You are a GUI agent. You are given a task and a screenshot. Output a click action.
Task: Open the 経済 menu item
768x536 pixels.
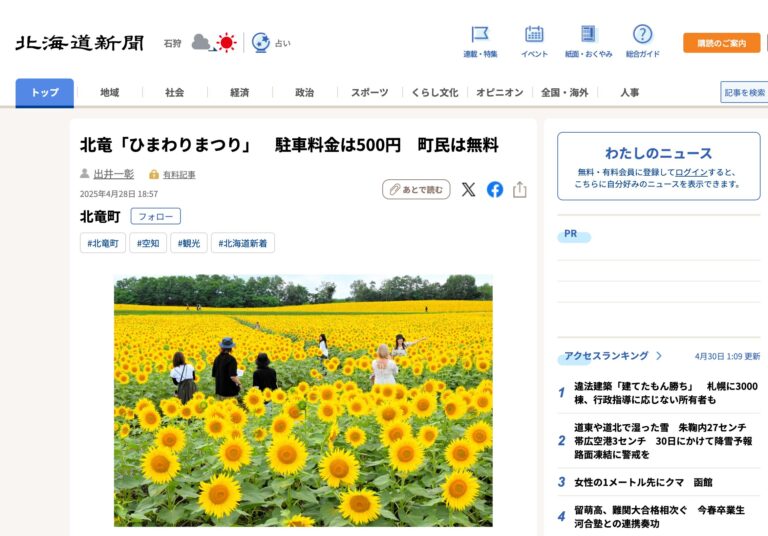click(239, 93)
